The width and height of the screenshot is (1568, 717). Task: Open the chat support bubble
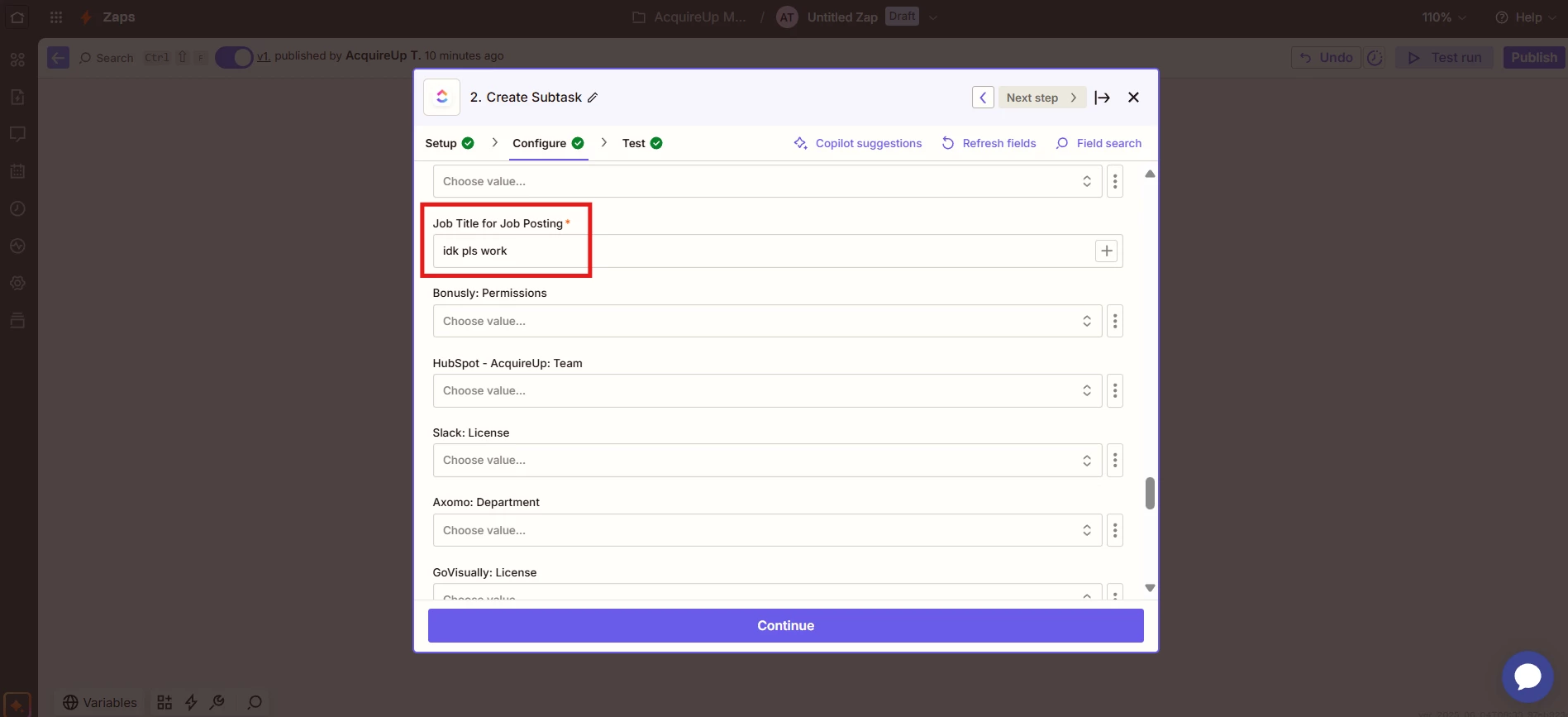[x=1527, y=676]
